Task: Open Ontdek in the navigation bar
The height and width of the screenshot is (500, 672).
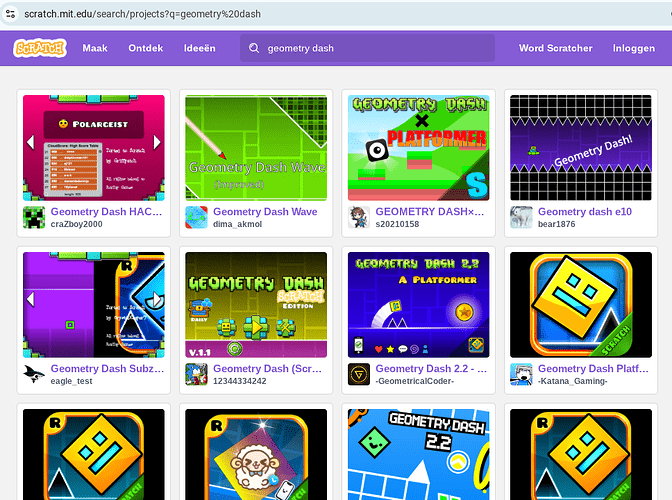Action: [x=146, y=48]
